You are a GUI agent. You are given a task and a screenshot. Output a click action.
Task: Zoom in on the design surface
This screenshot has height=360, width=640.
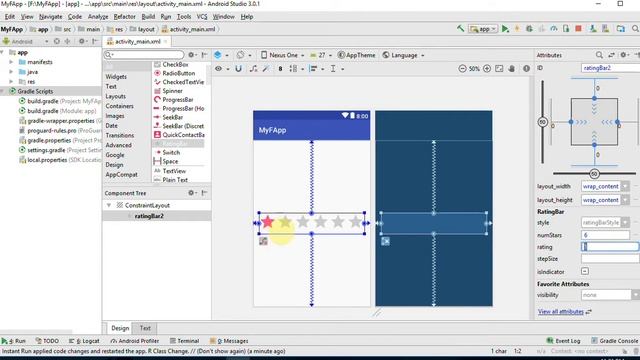click(x=487, y=69)
